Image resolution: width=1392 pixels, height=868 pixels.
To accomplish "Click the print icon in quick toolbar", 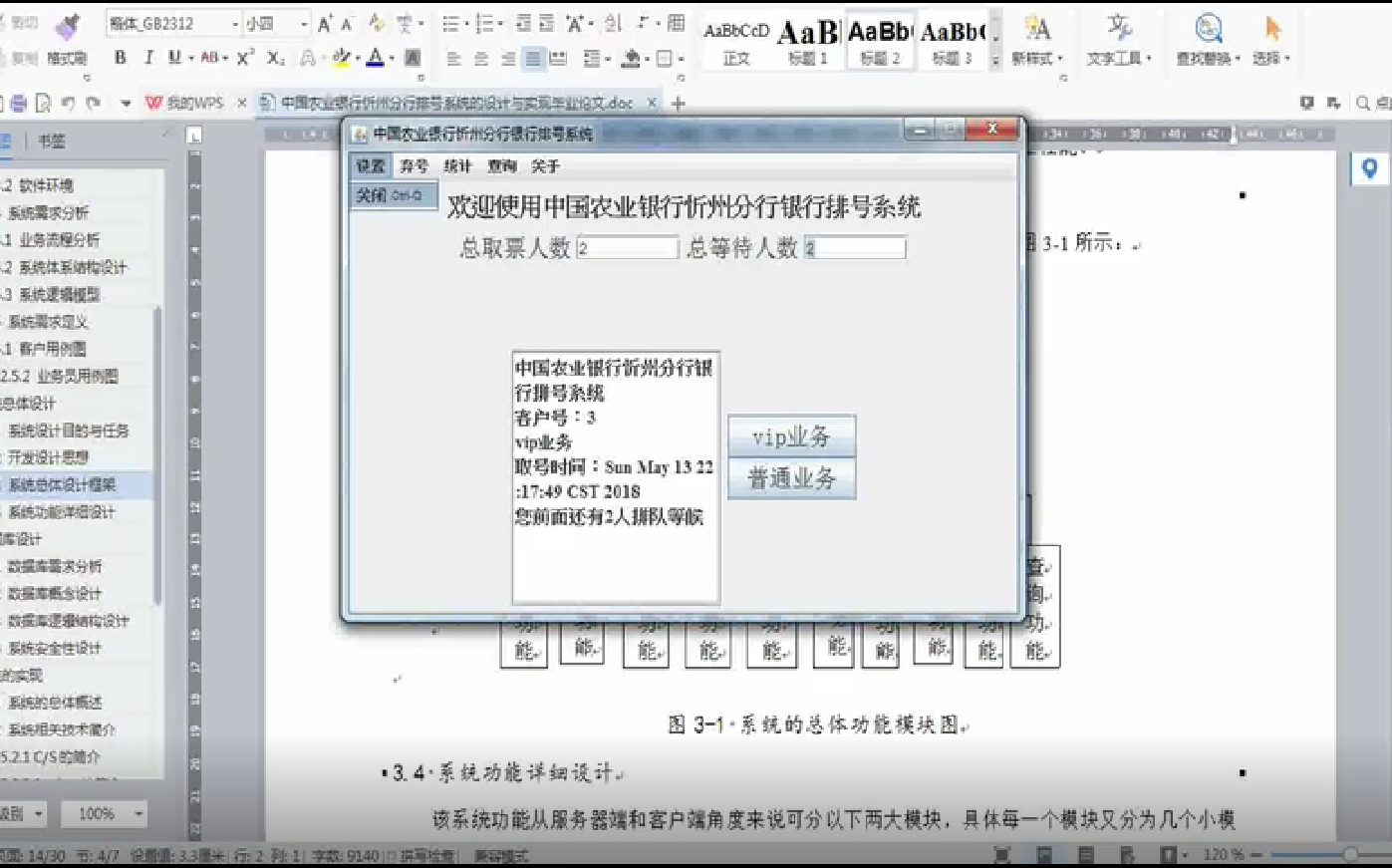I will [x=19, y=103].
